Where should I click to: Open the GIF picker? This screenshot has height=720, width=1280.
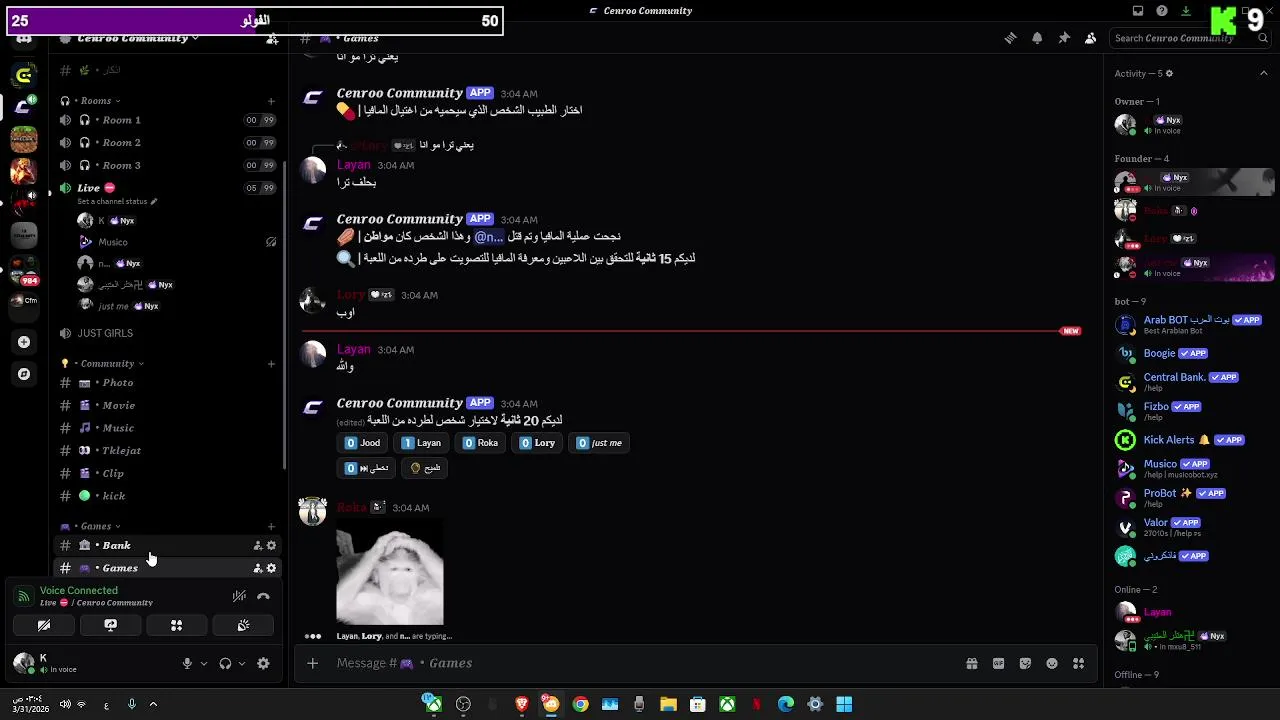pos(998,663)
